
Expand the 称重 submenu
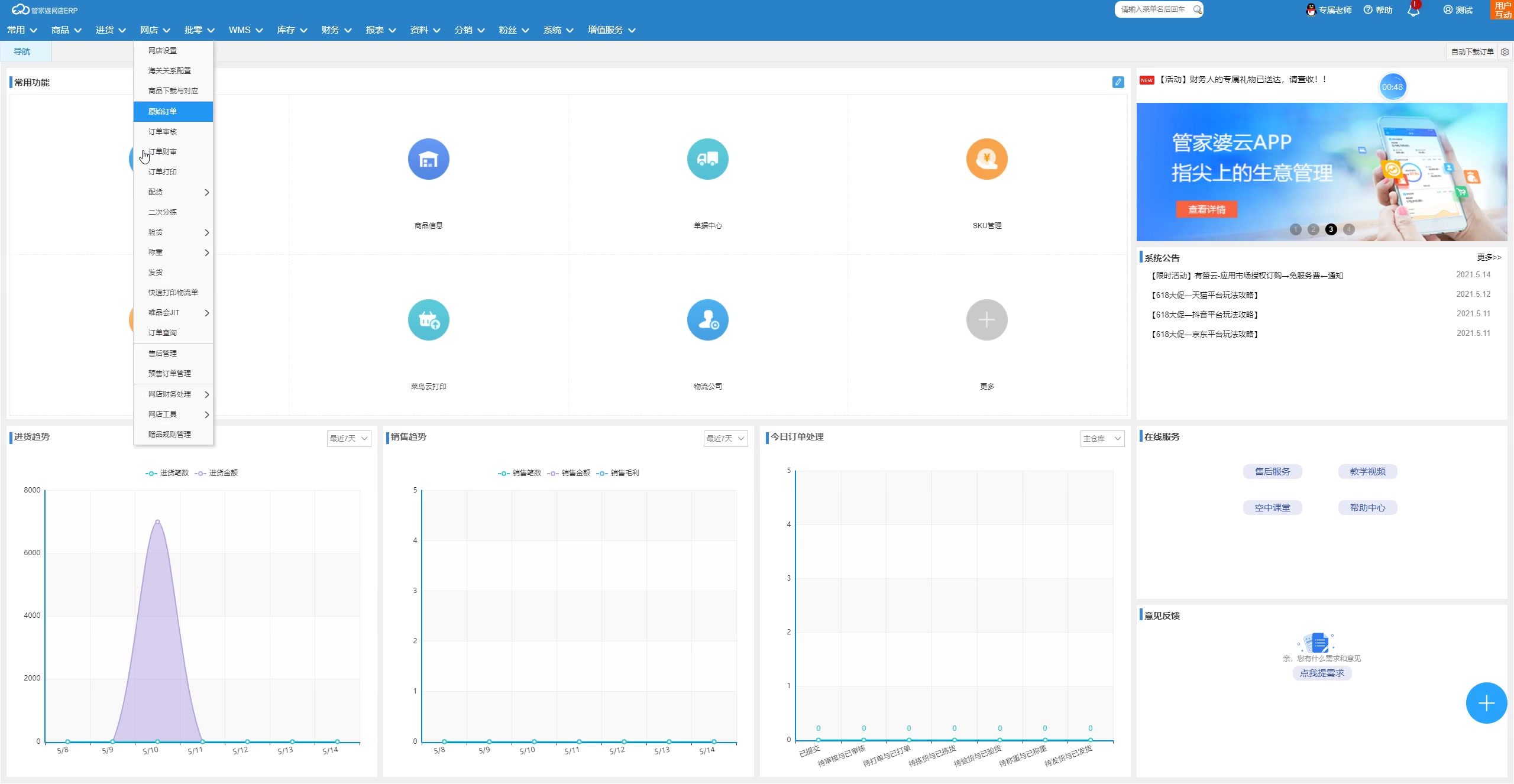pos(173,252)
